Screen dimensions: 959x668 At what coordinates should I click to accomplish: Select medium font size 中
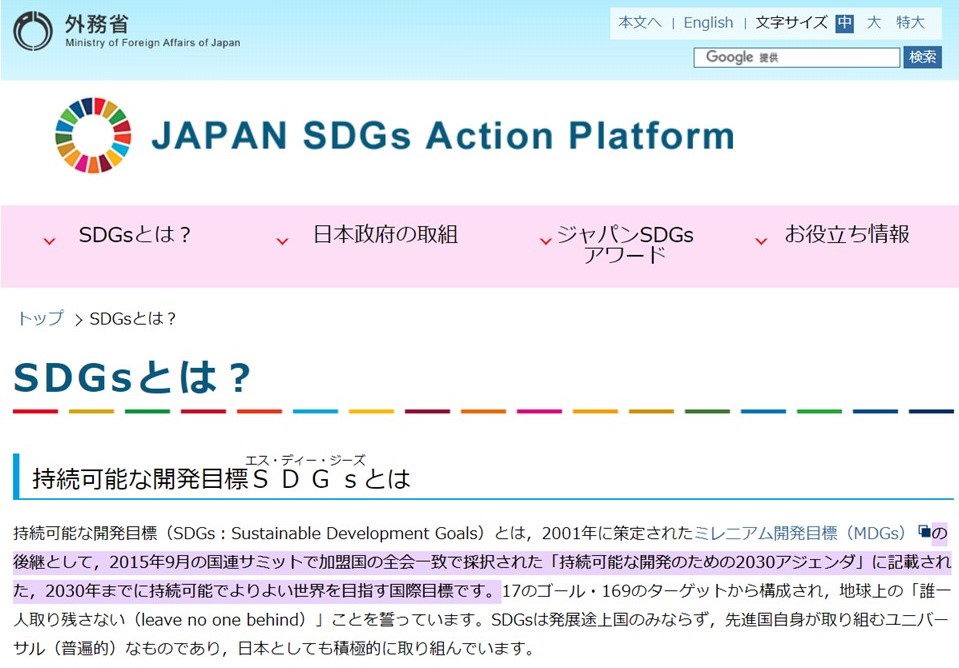[844, 23]
